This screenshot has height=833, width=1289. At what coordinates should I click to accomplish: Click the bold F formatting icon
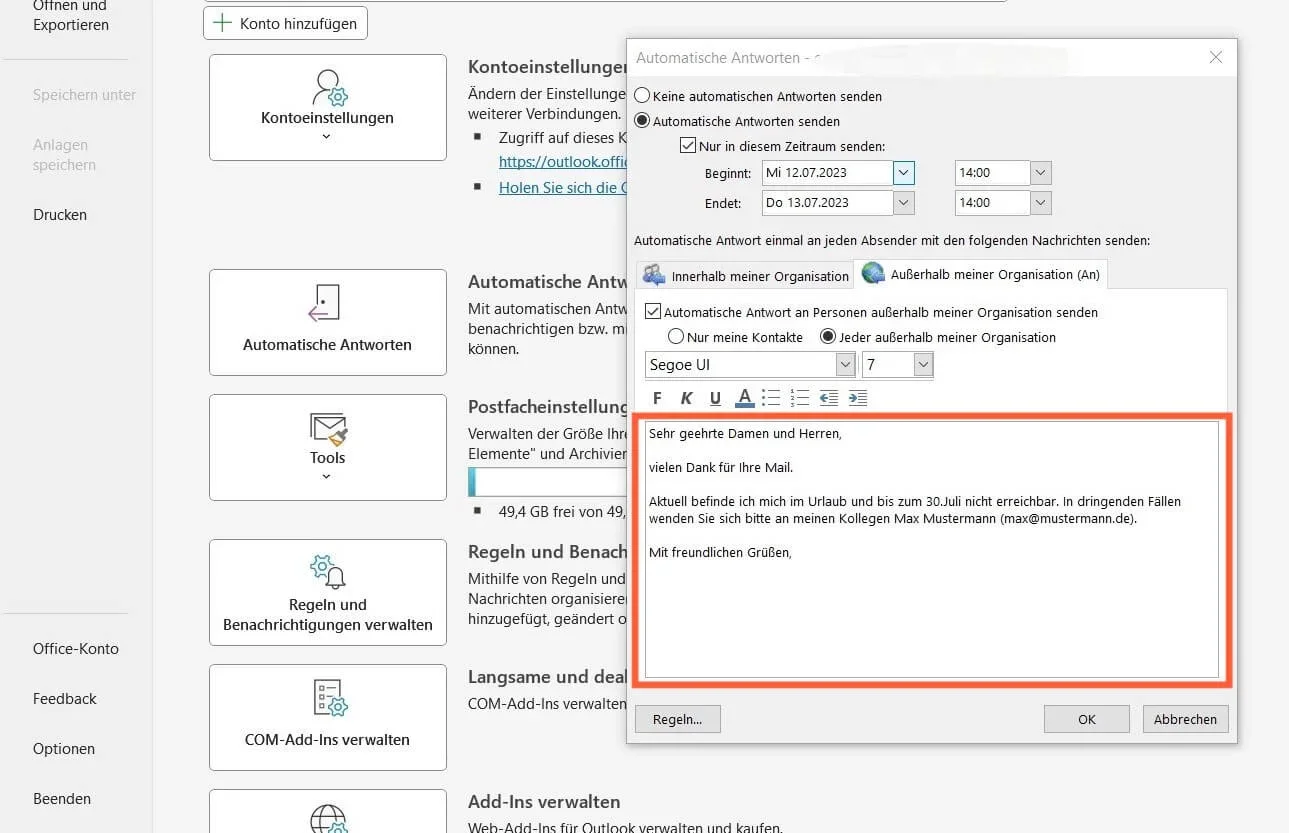coord(657,399)
